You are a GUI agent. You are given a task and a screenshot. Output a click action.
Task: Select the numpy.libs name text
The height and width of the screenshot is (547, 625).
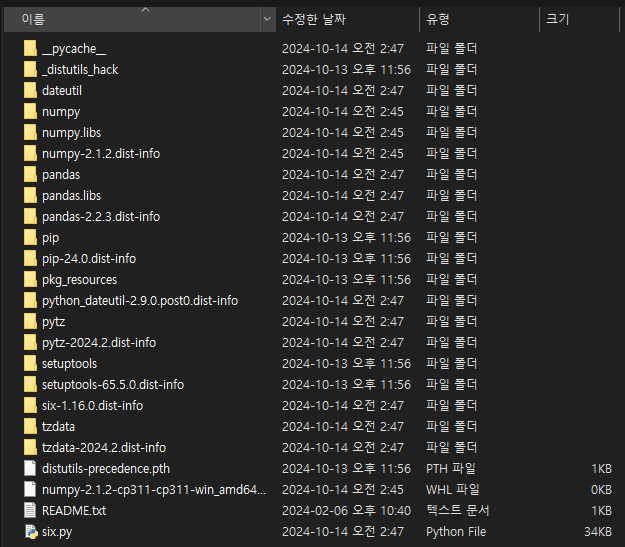71,133
